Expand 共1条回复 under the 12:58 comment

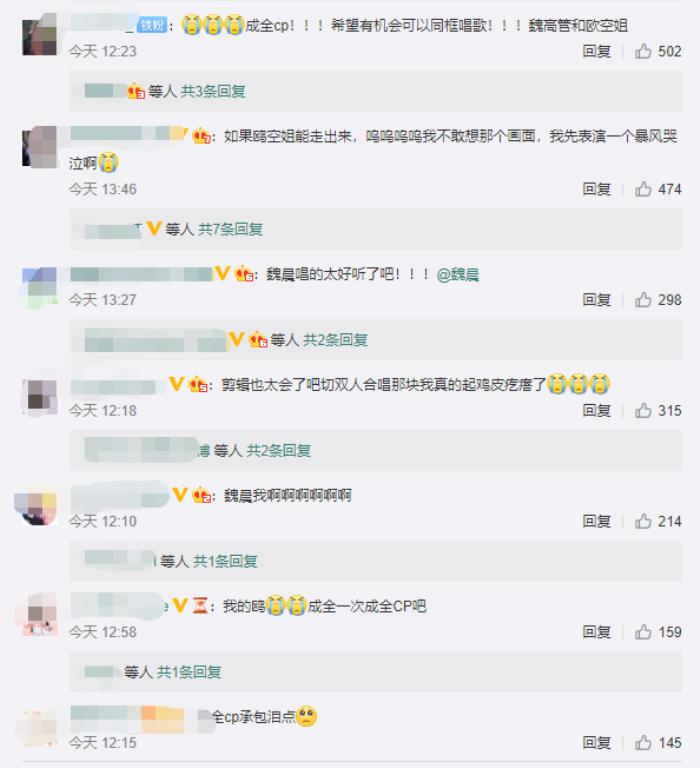pos(189,672)
